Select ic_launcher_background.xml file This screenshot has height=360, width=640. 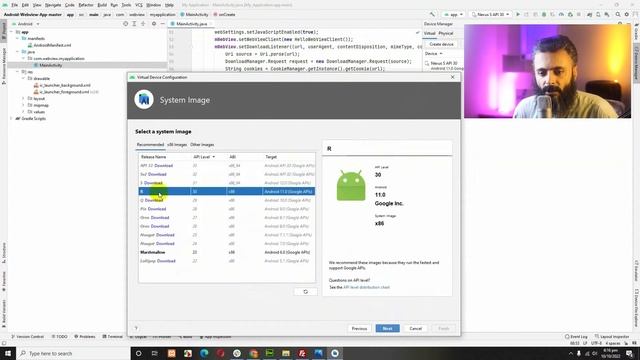65,85
